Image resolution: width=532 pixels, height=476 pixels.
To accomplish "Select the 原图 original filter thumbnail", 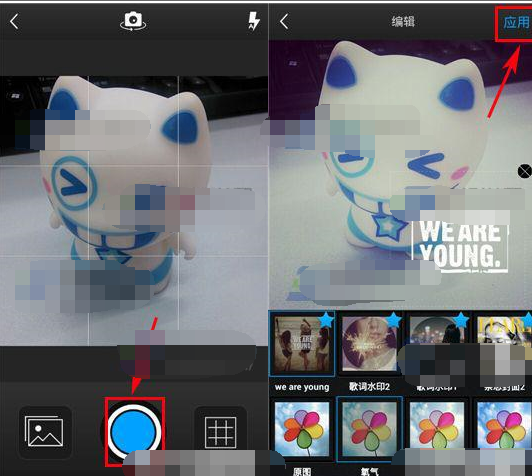I will [x=302, y=429].
